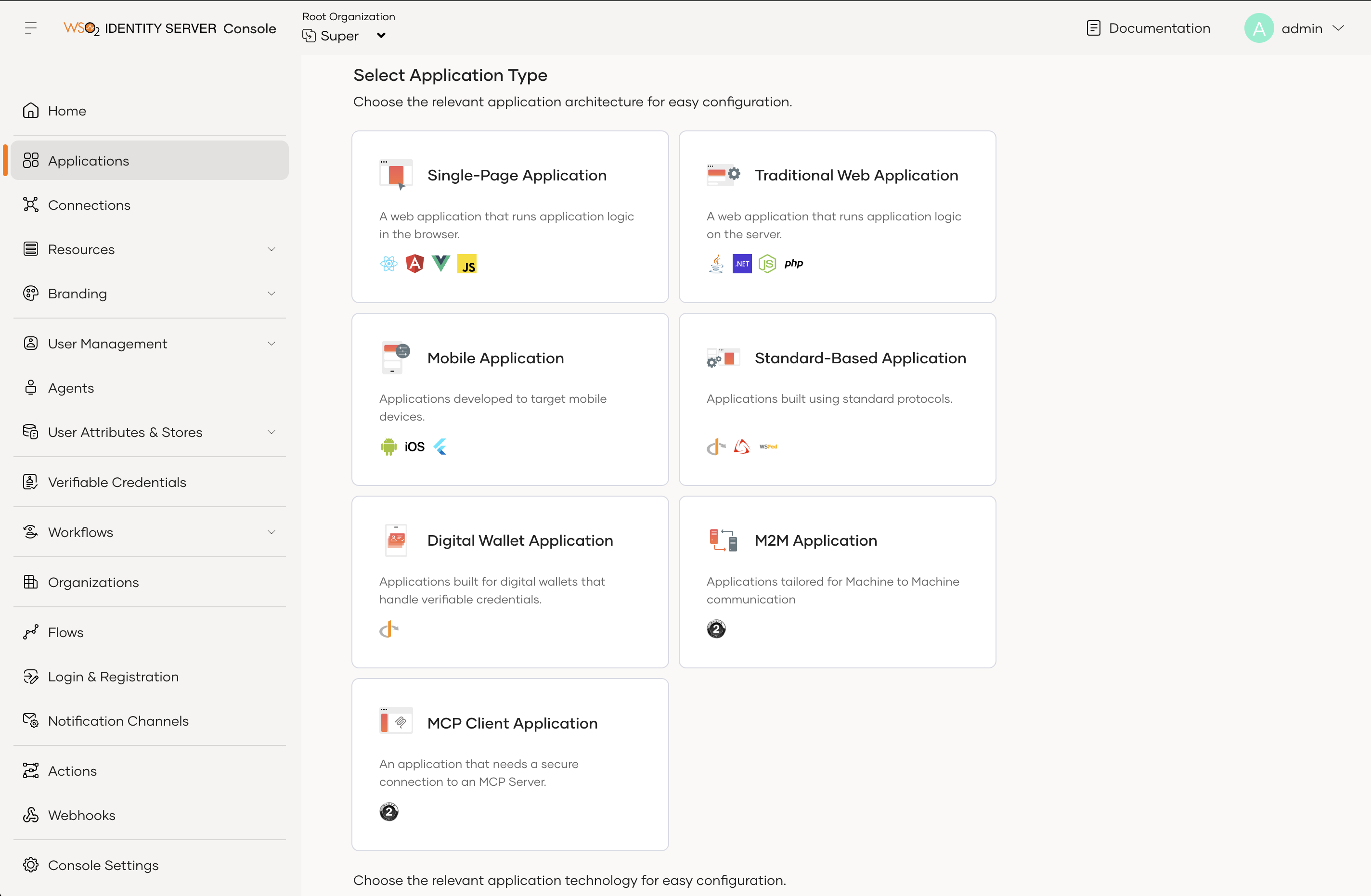This screenshot has width=1371, height=896.
Task: Click the green admin avatar circle
Action: pos(1259,28)
